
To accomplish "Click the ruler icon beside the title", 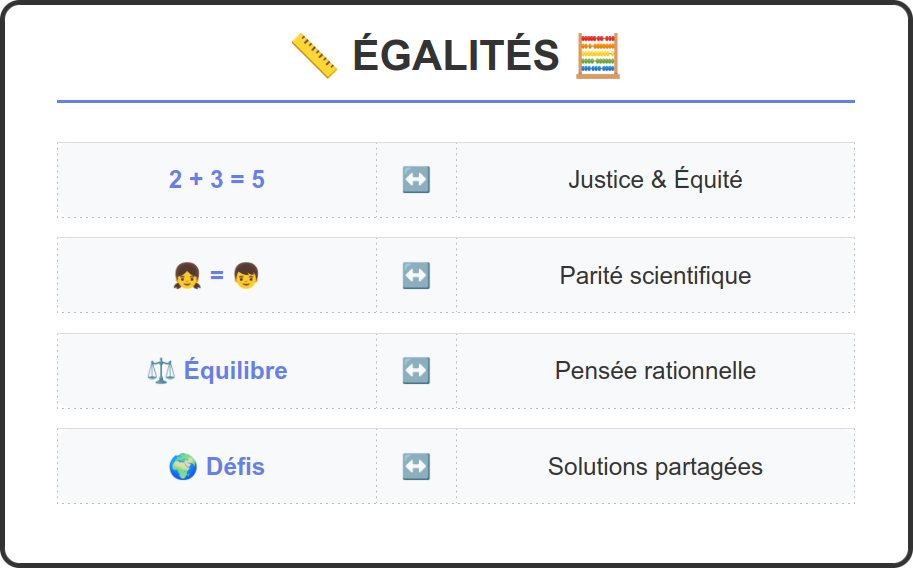I will pyautogui.click(x=314, y=55).
